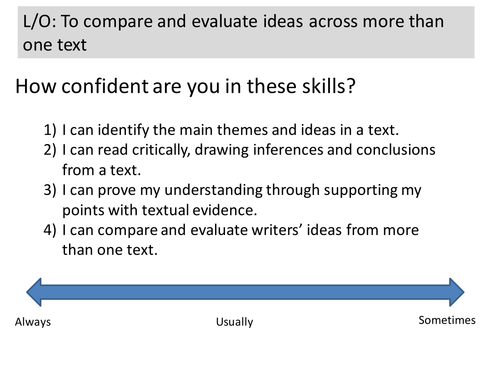
Task: Click the "Always" label
Action: (x=33, y=322)
